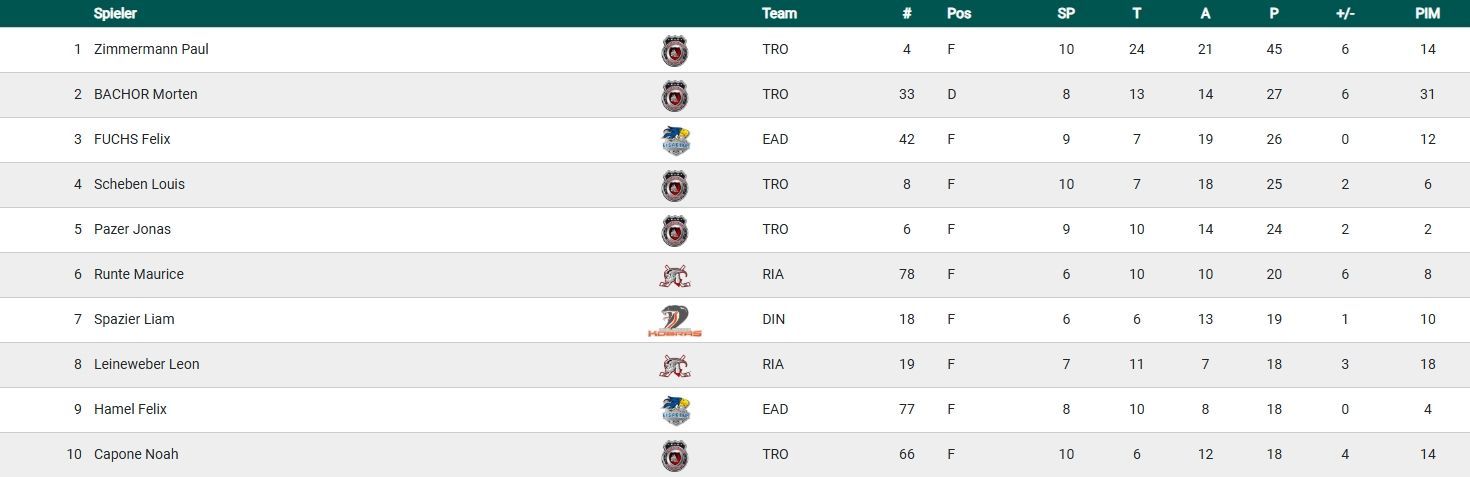Click team logo beside BACHOR Morten
1470x477 pixels.
(675, 95)
